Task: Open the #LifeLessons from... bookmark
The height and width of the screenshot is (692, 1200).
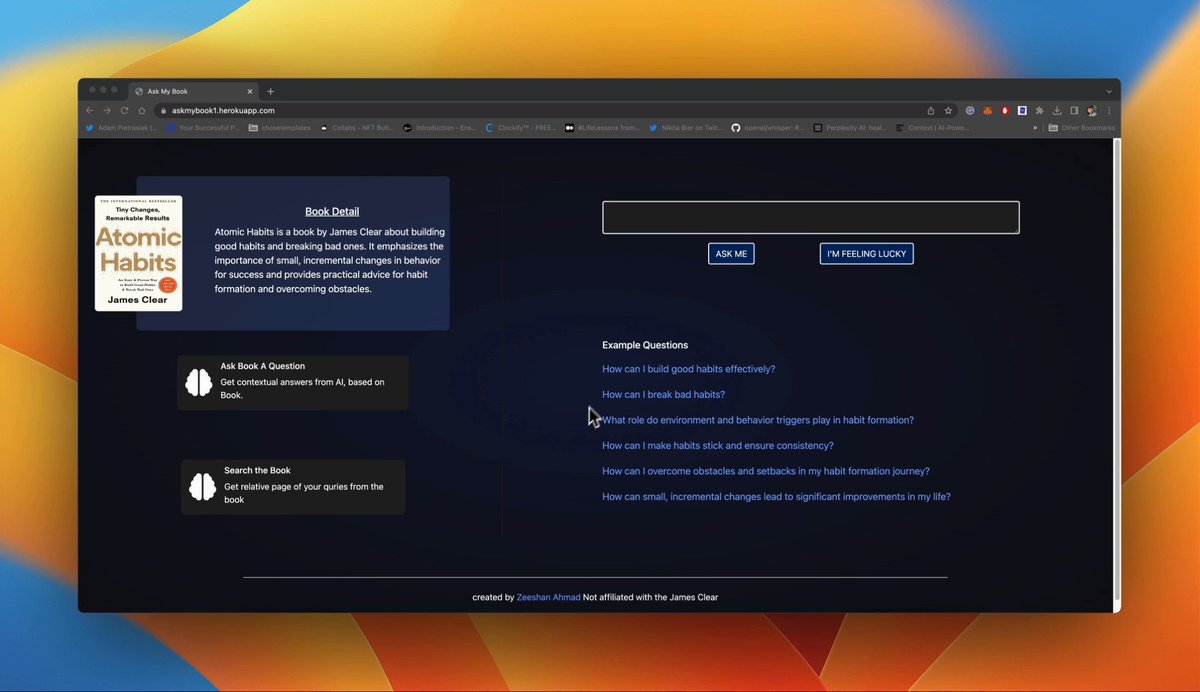Action: (603, 128)
